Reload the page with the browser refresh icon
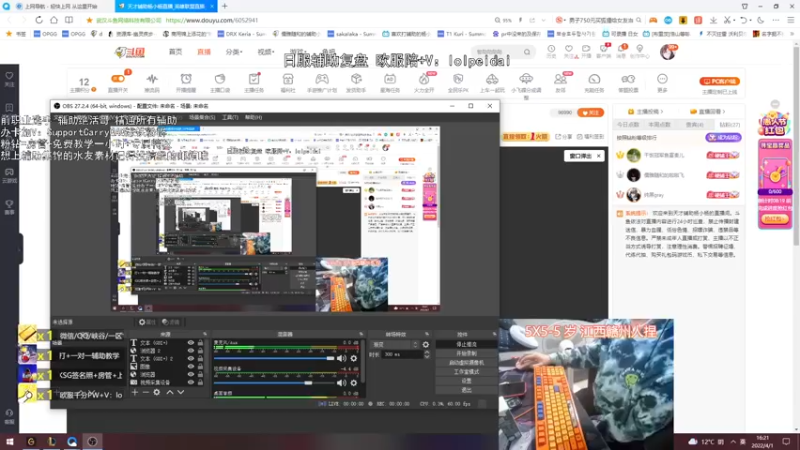This screenshot has height=450, width=800. click(39, 20)
